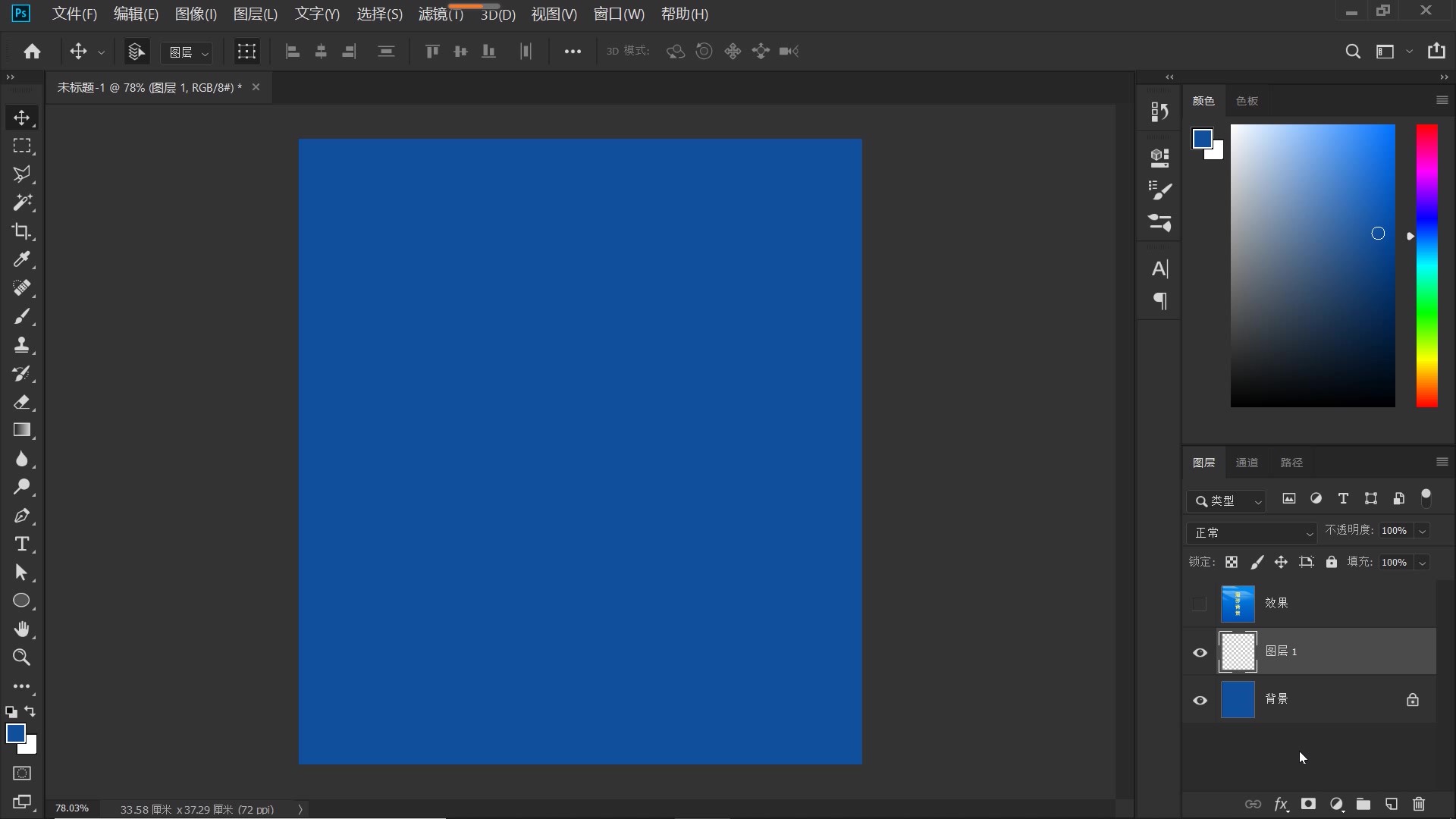The height and width of the screenshot is (819, 1456).
Task: Select the Pen tool
Action: click(x=21, y=516)
